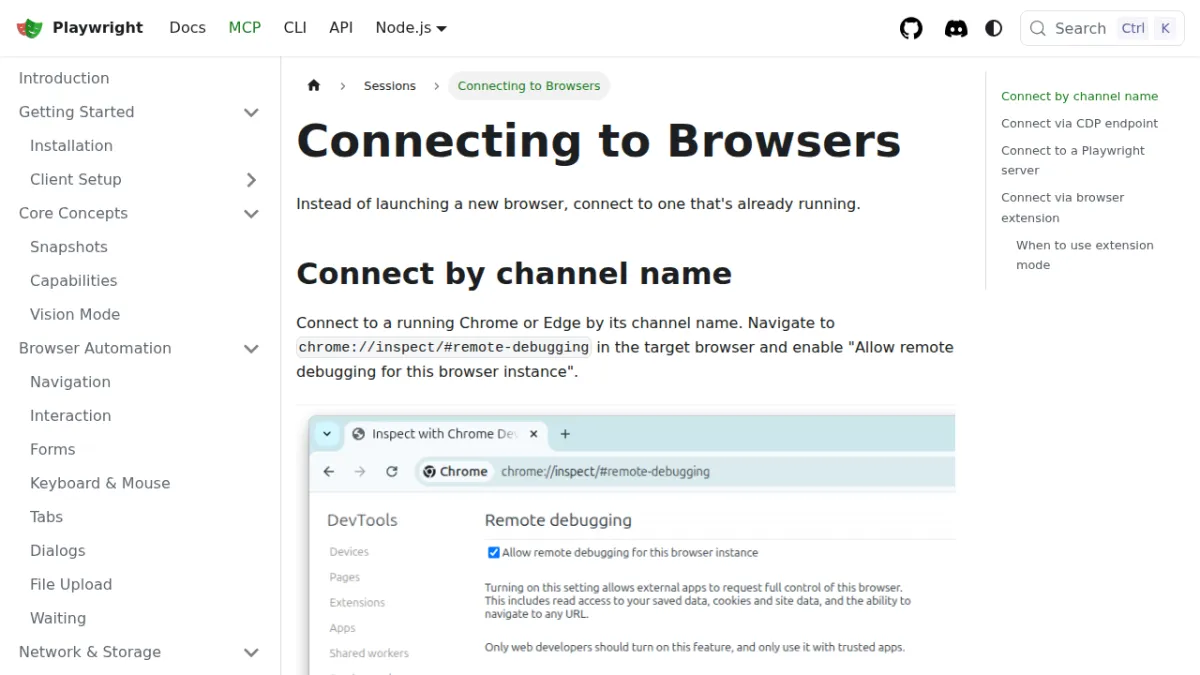Expand the Client Setup section
The width and height of the screenshot is (1200, 675).
pyautogui.click(x=251, y=179)
